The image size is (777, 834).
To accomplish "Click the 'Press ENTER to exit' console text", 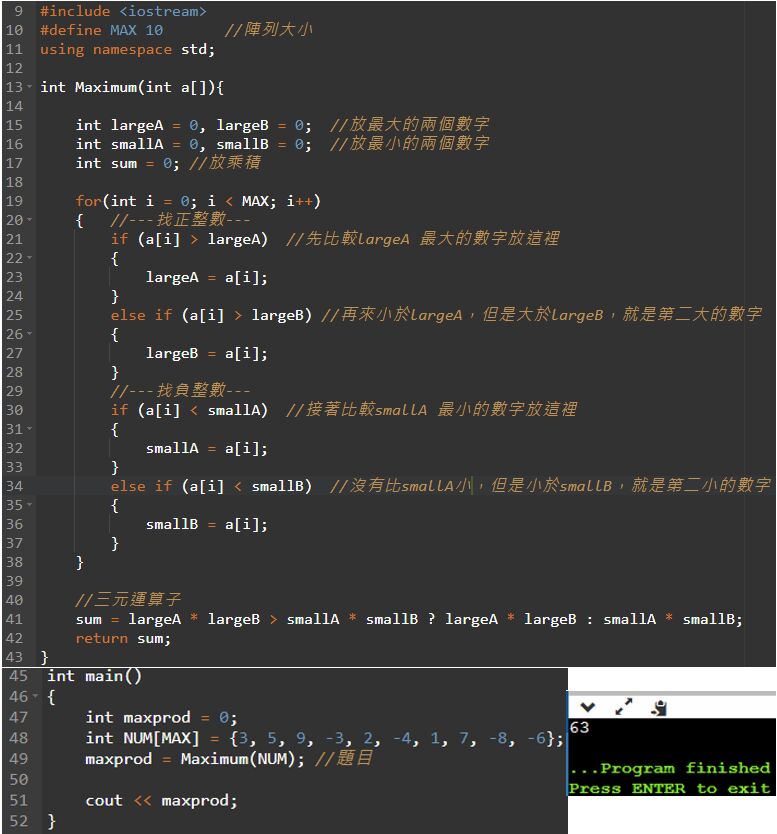I will (669, 788).
